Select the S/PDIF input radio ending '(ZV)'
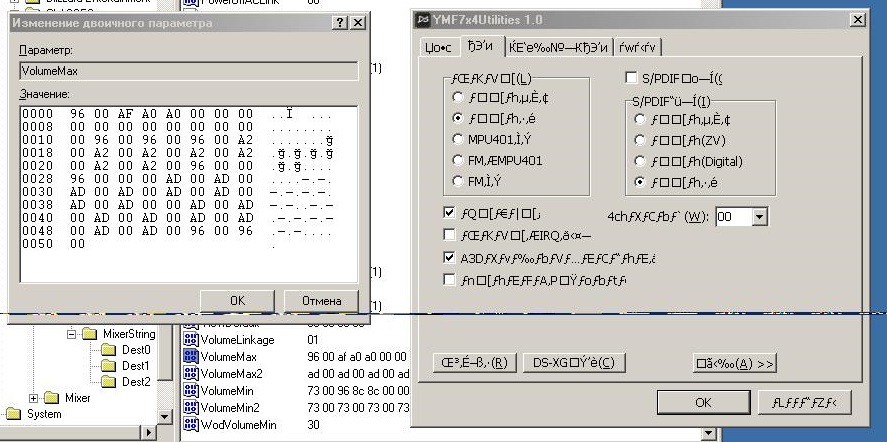 coord(640,140)
